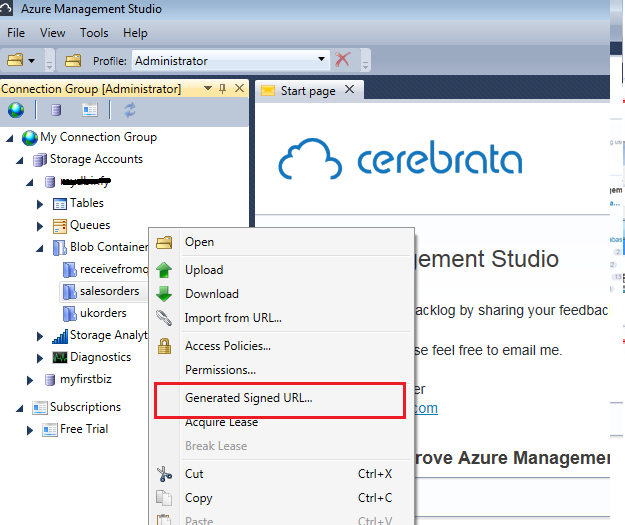Click the partially hidden .com email link
The width and height of the screenshot is (625, 525).
click(426, 408)
